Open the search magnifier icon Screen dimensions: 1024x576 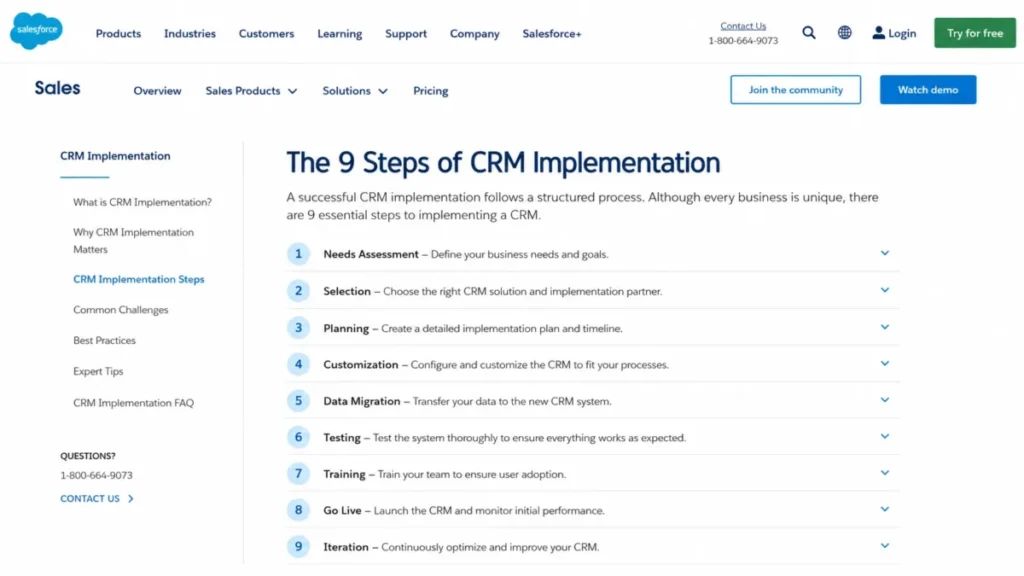coord(808,33)
